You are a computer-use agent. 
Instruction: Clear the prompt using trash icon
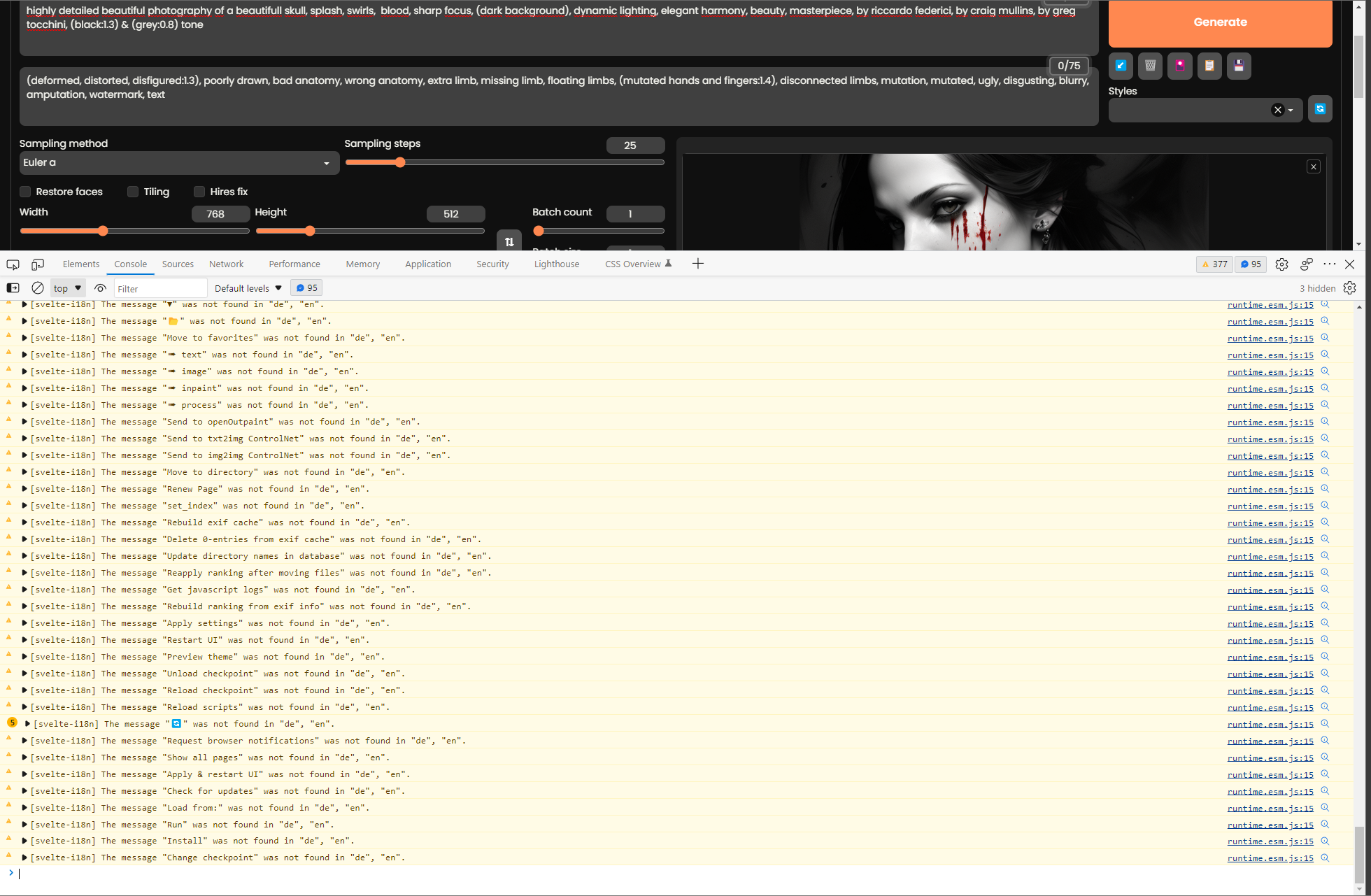pyautogui.click(x=1150, y=66)
